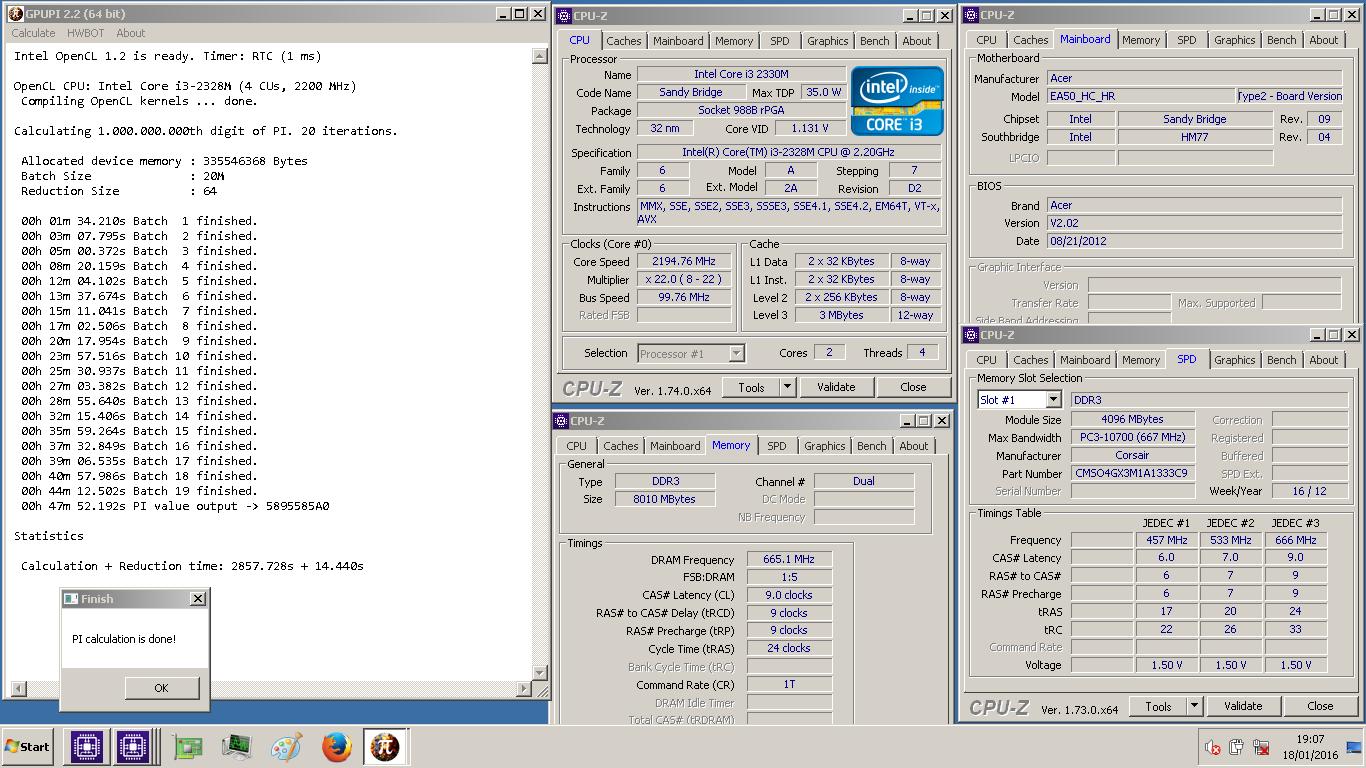Switch to Caches tab in SPD window
This screenshot has width=1366, height=768.
click(x=1031, y=360)
